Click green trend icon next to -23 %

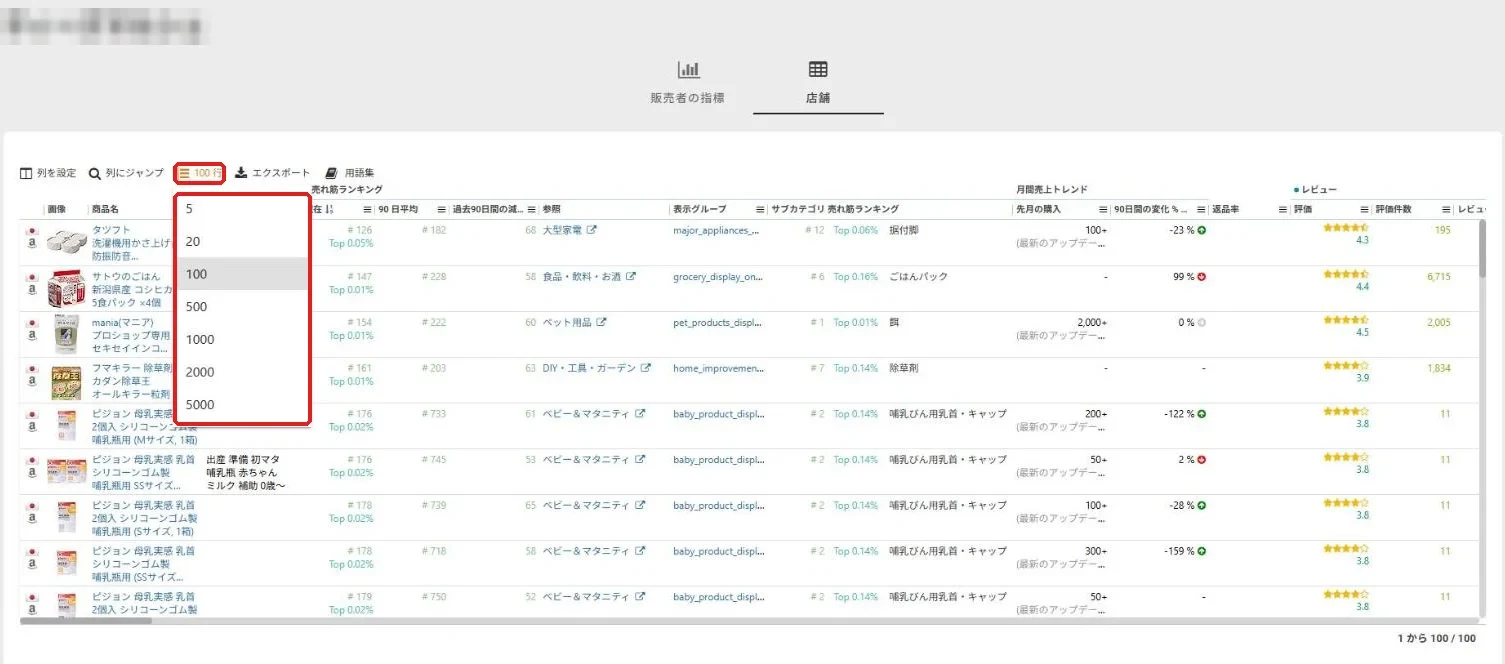(1202, 230)
